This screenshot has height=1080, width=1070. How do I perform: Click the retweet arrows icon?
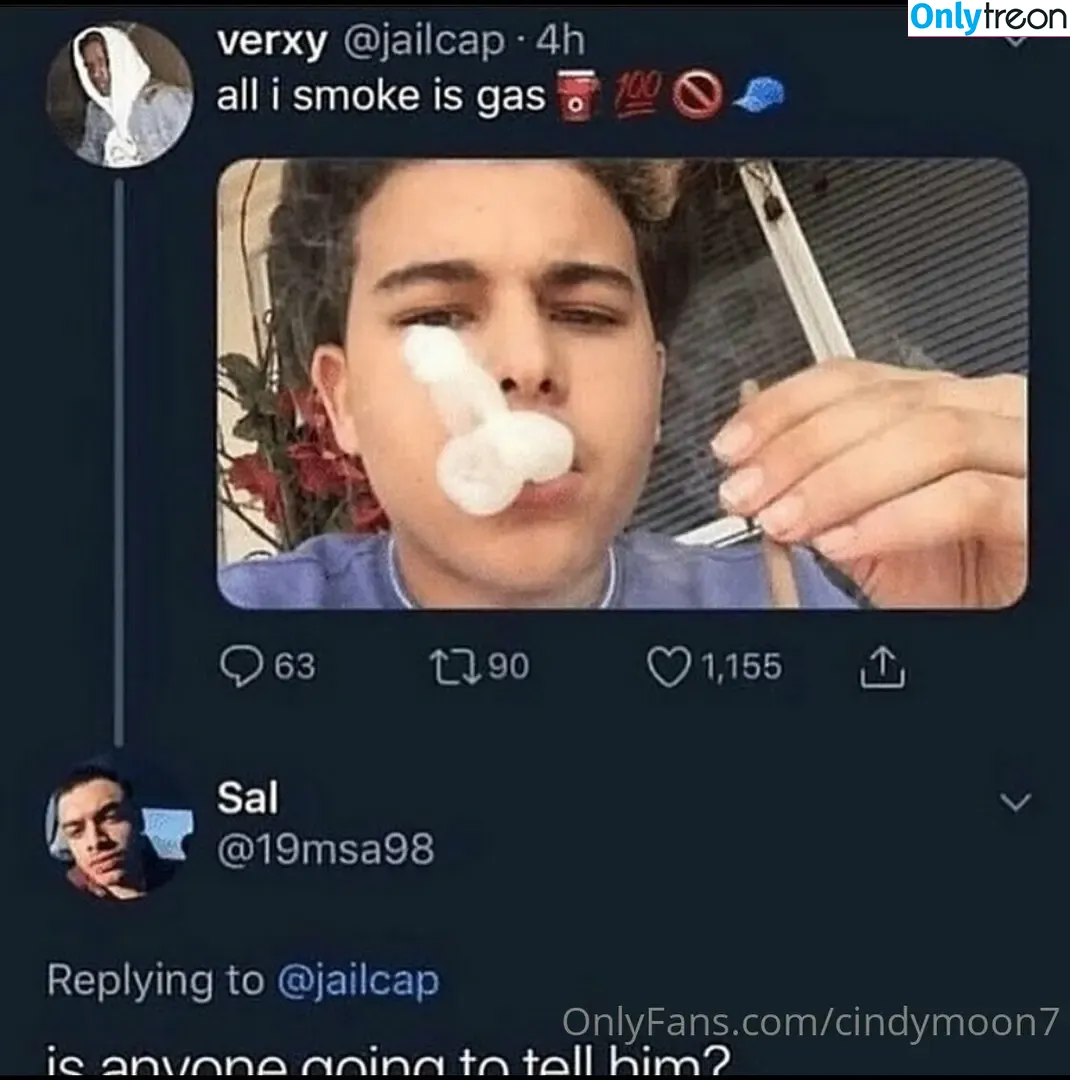[x=455, y=667]
